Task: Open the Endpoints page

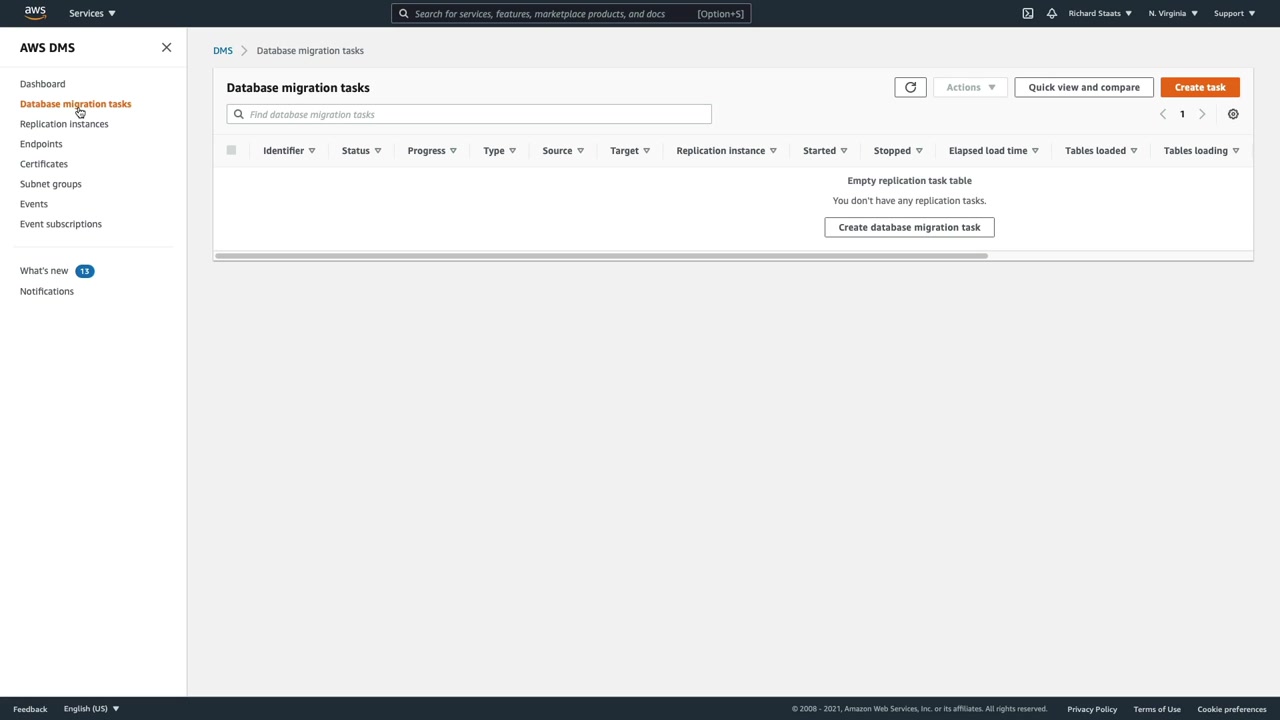Action: (x=41, y=144)
